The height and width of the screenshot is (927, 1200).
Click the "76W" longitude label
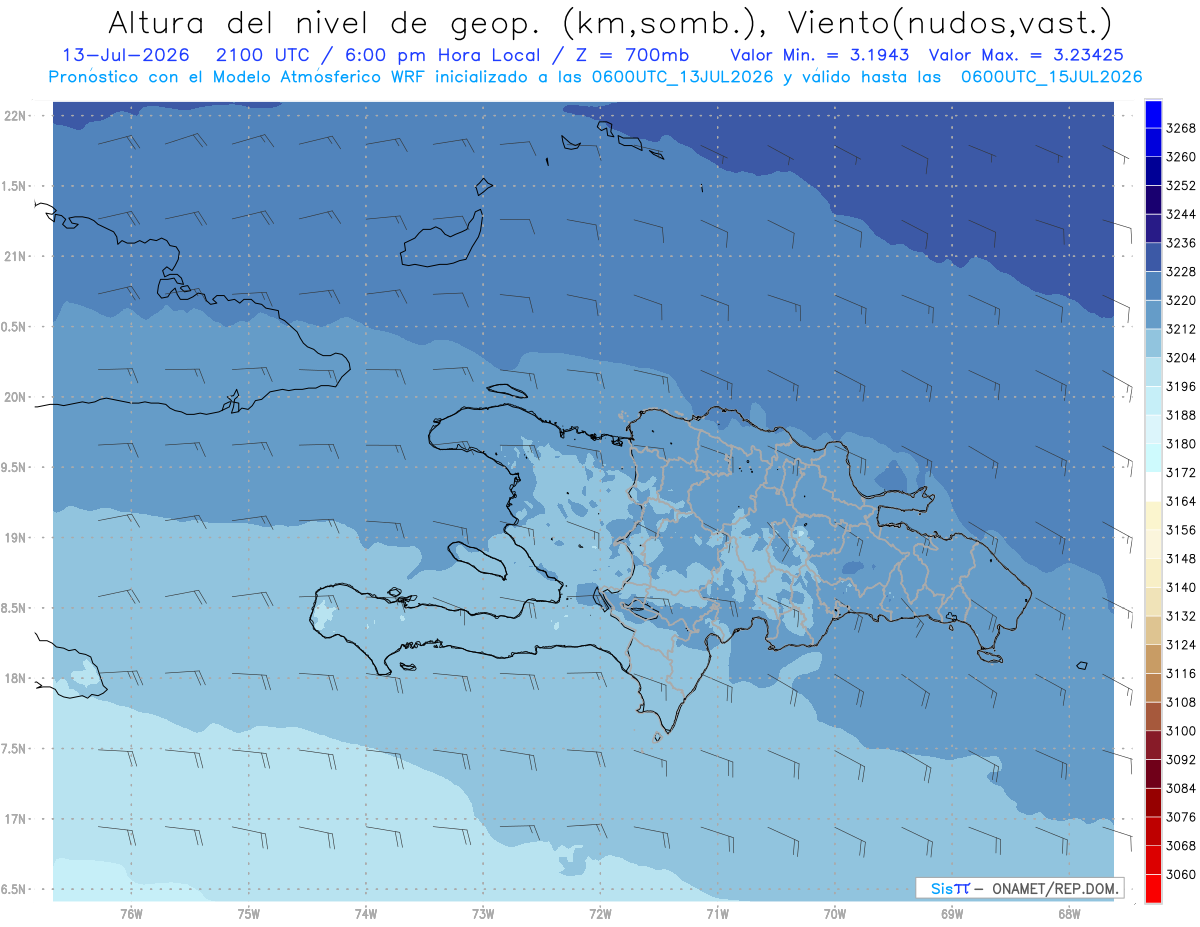pyautogui.click(x=131, y=914)
